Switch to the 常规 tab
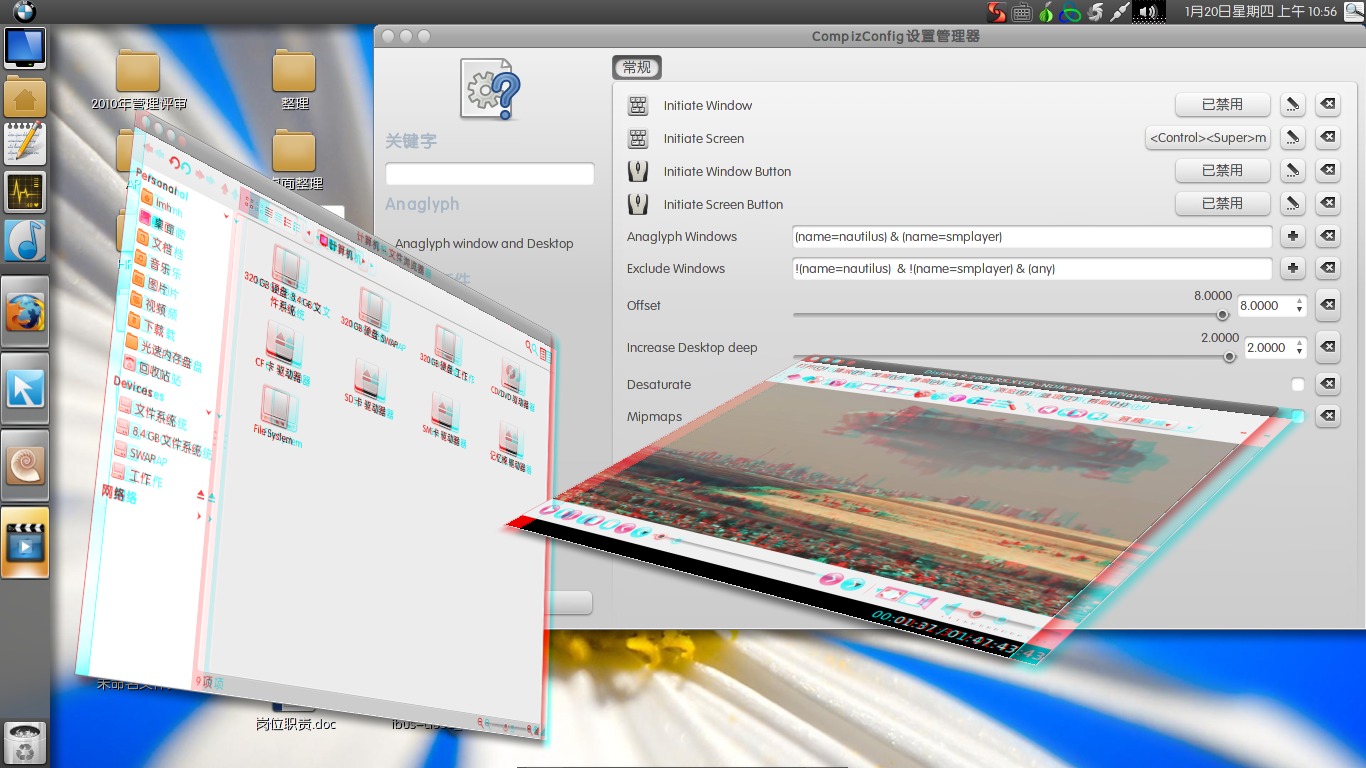1366x768 pixels. pos(637,68)
